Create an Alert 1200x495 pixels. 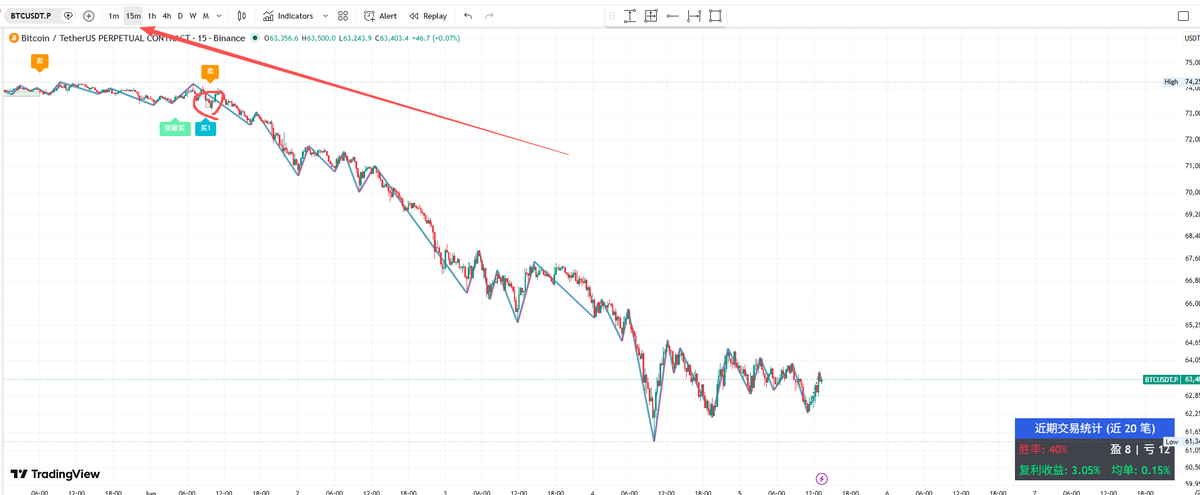pos(380,16)
